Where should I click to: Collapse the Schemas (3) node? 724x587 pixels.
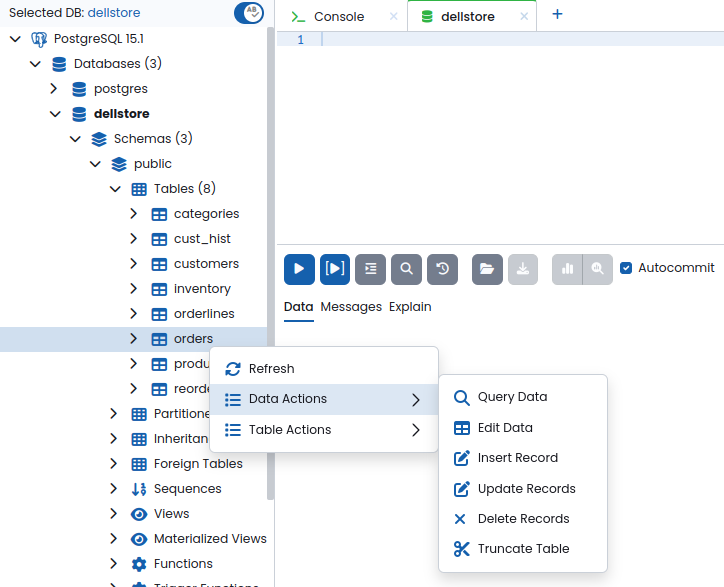(75, 139)
